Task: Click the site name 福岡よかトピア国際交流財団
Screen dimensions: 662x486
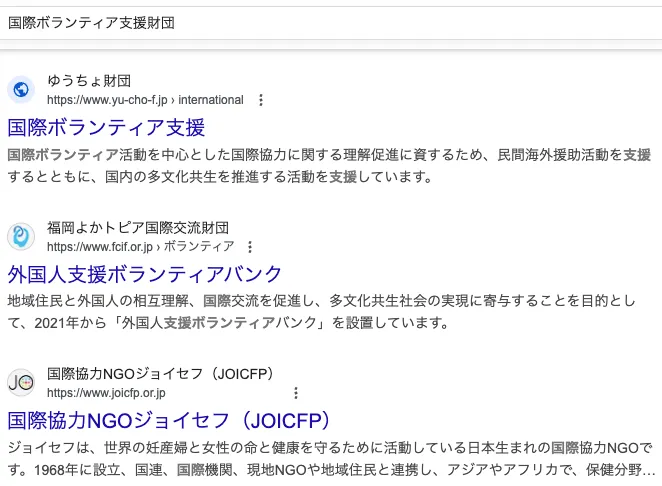Action: coord(138,228)
